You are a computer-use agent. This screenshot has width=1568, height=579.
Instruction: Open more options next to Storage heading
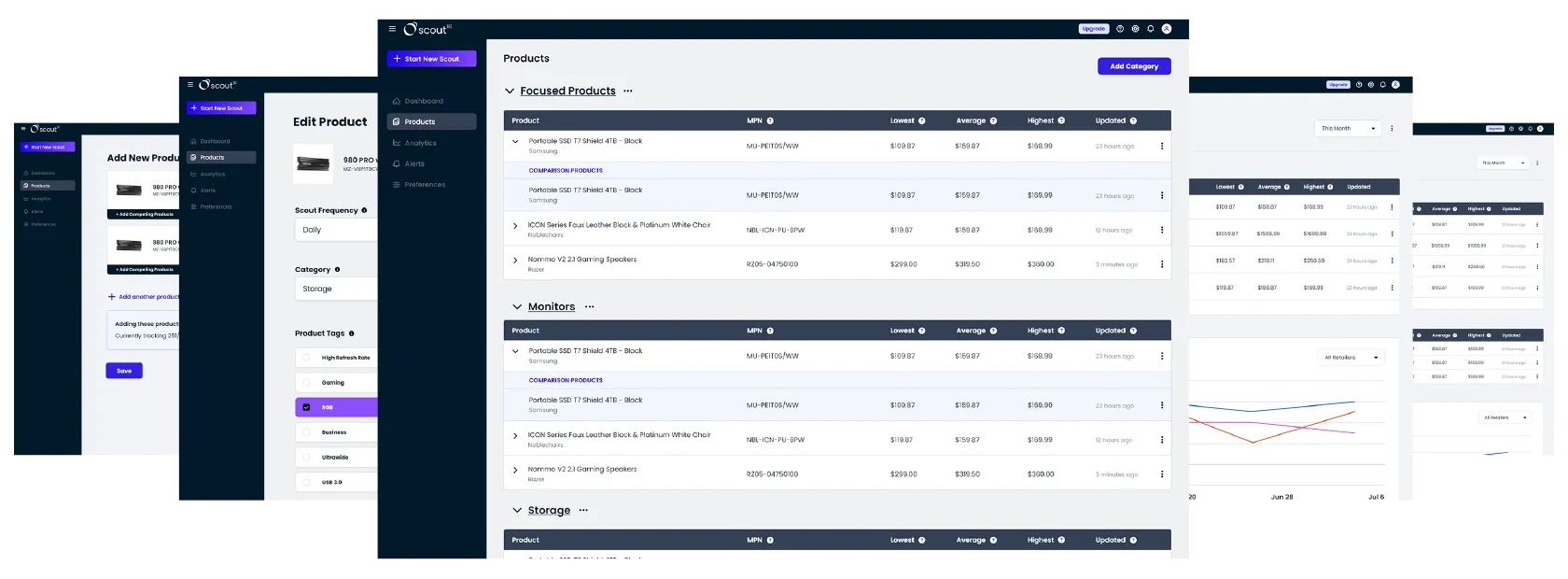coord(583,510)
